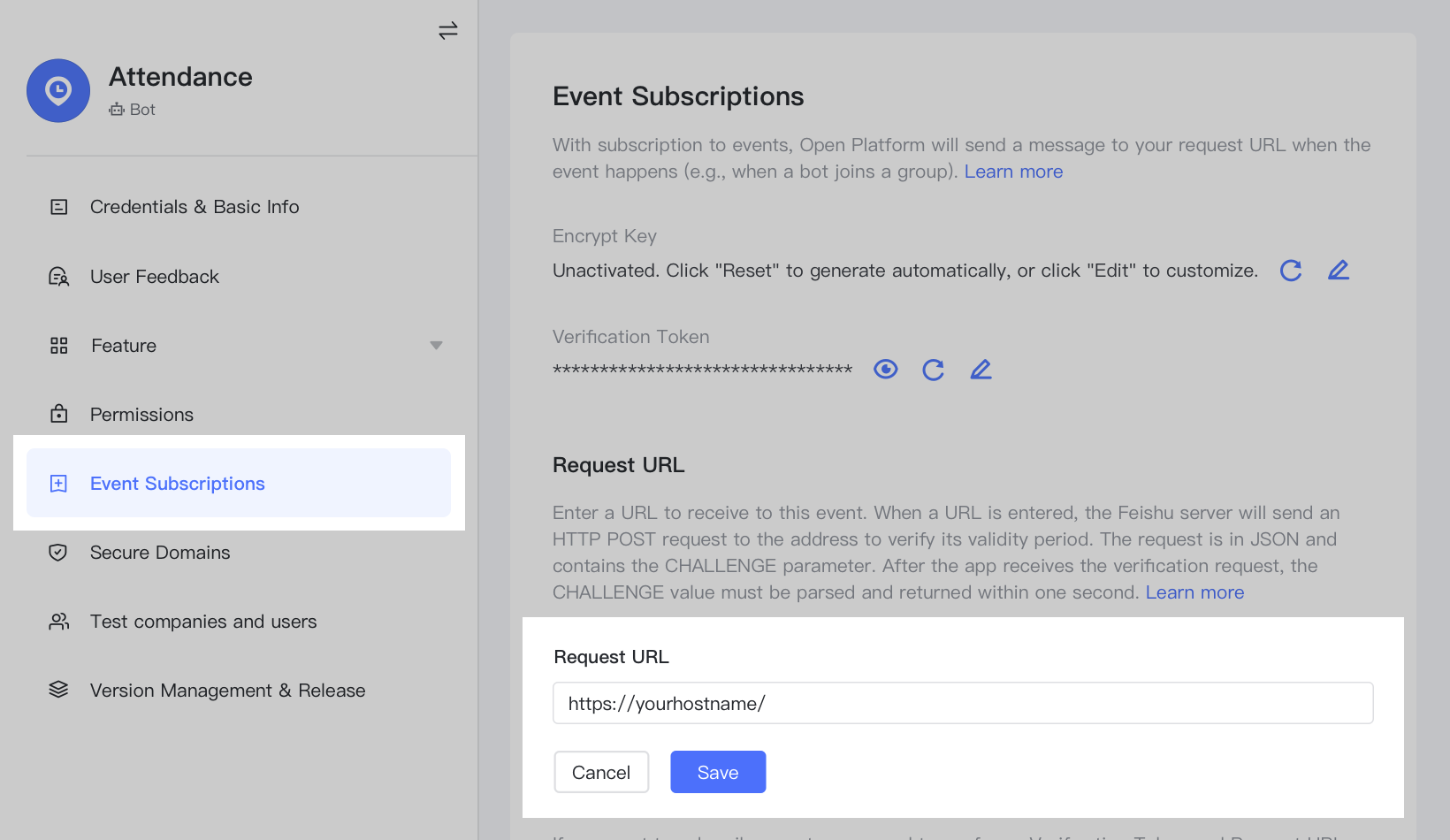Focus the Request URL input field
This screenshot has height=840, width=1450.
tap(962, 703)
